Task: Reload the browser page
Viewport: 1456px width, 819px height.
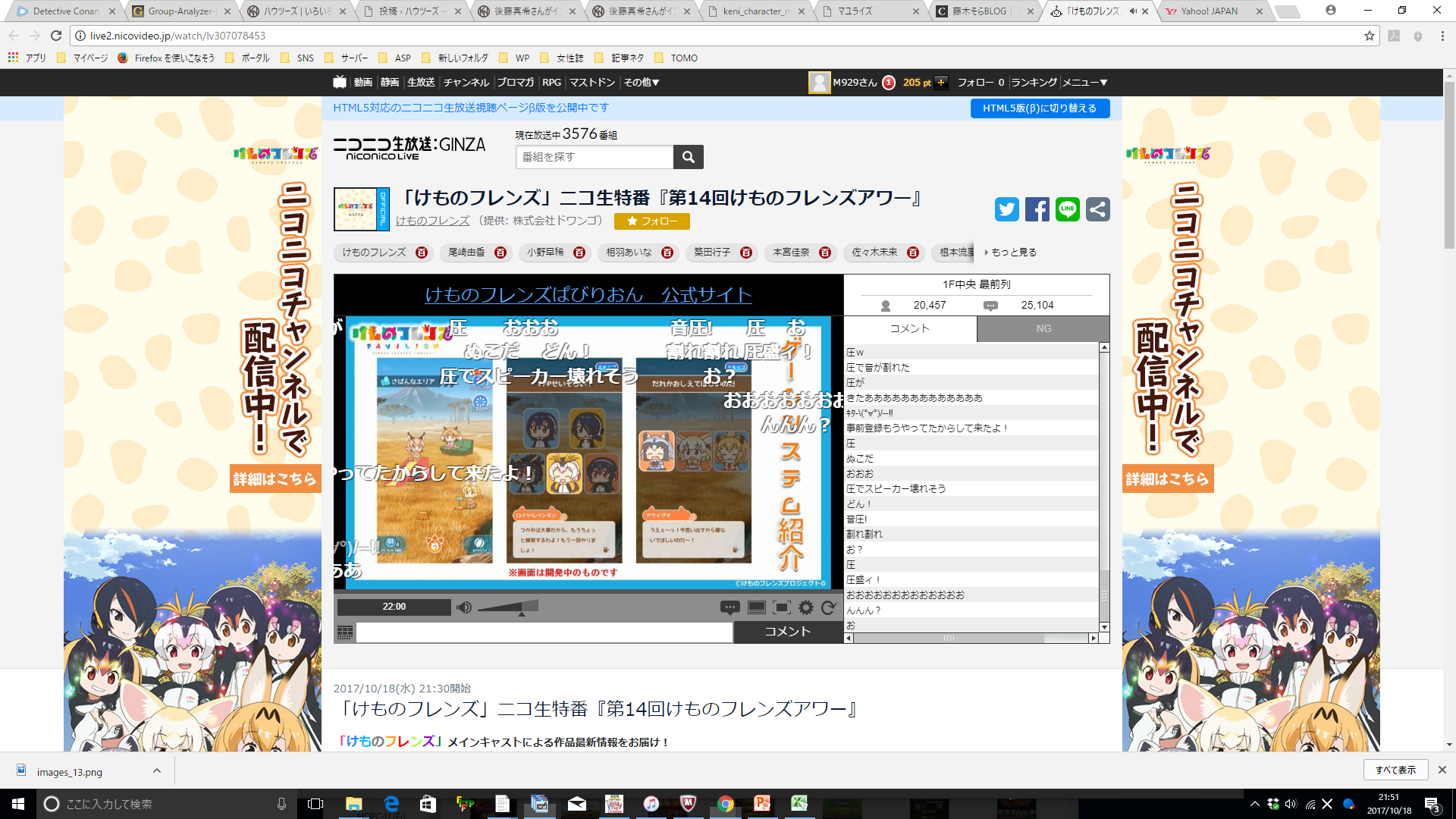Action: tap(56, 36)
